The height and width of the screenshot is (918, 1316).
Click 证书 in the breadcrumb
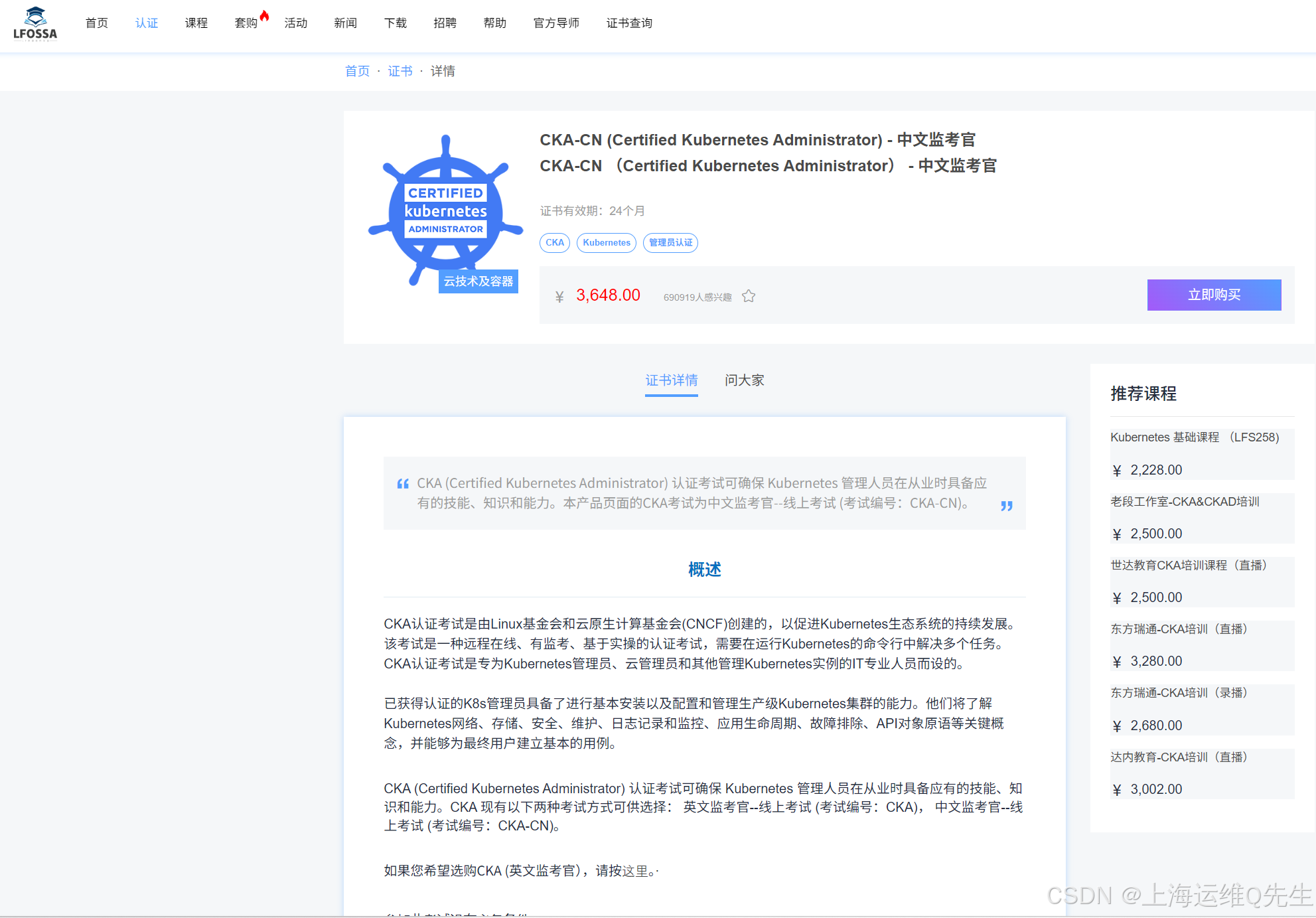coord(400,71)
